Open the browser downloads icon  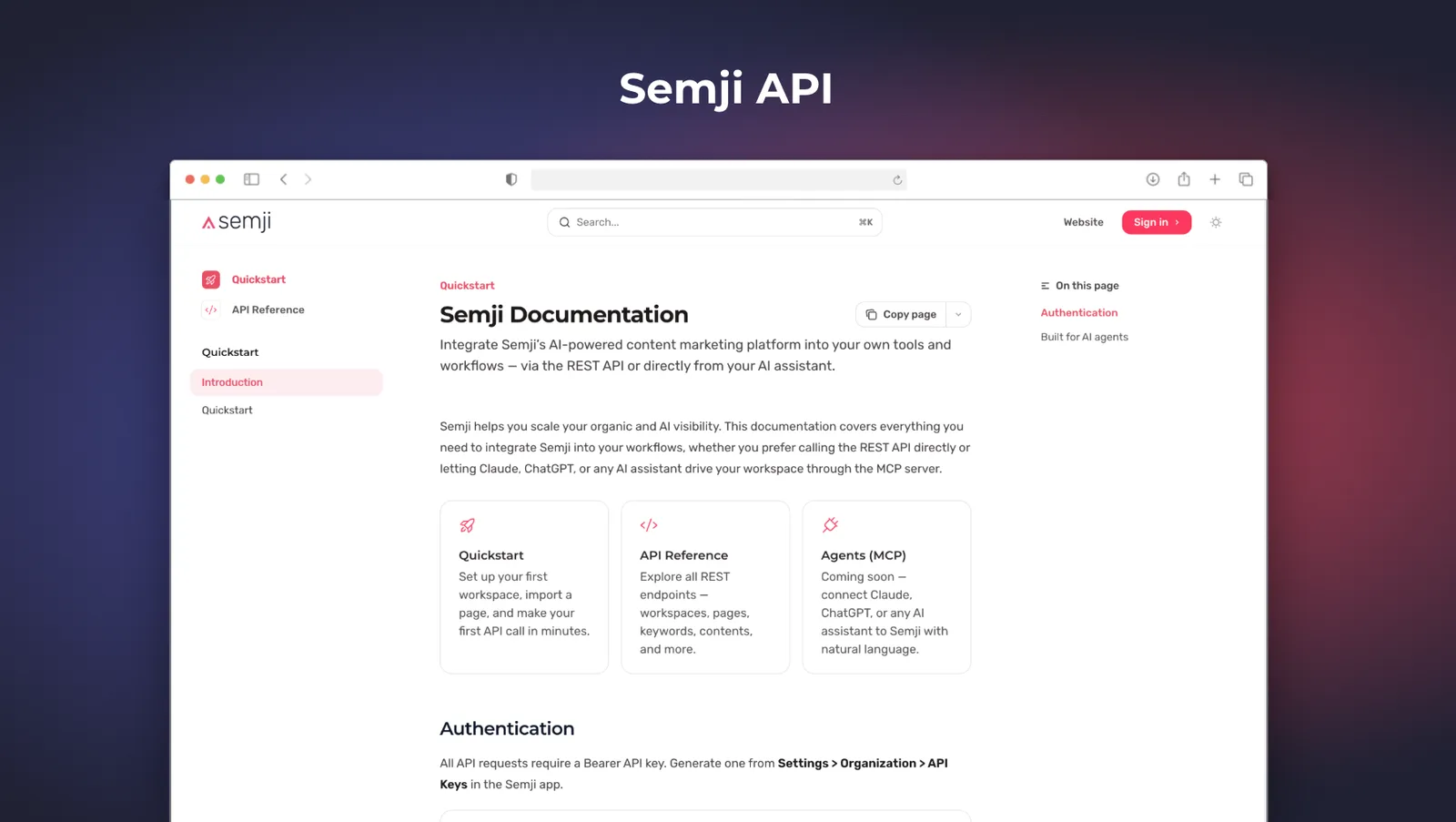tap(1153, 179)
